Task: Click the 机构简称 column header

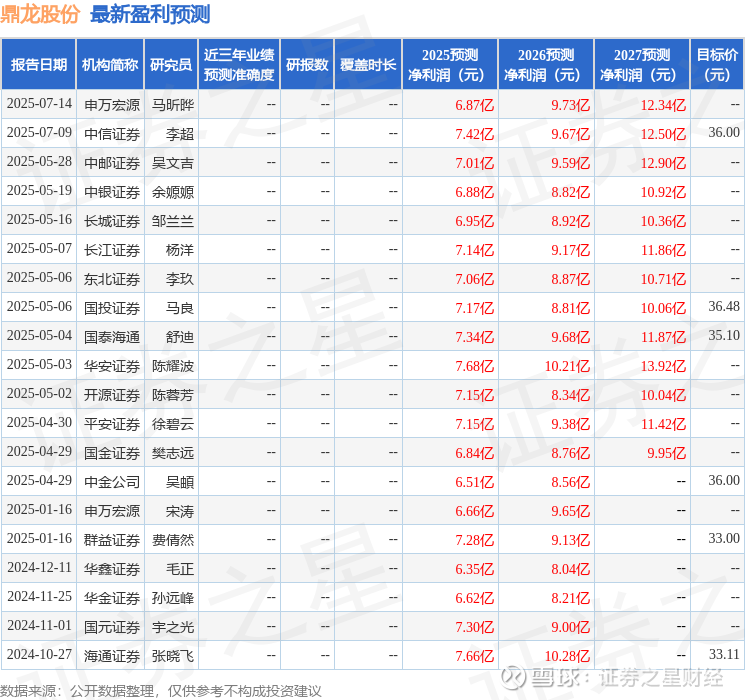Action: (110, 65)
